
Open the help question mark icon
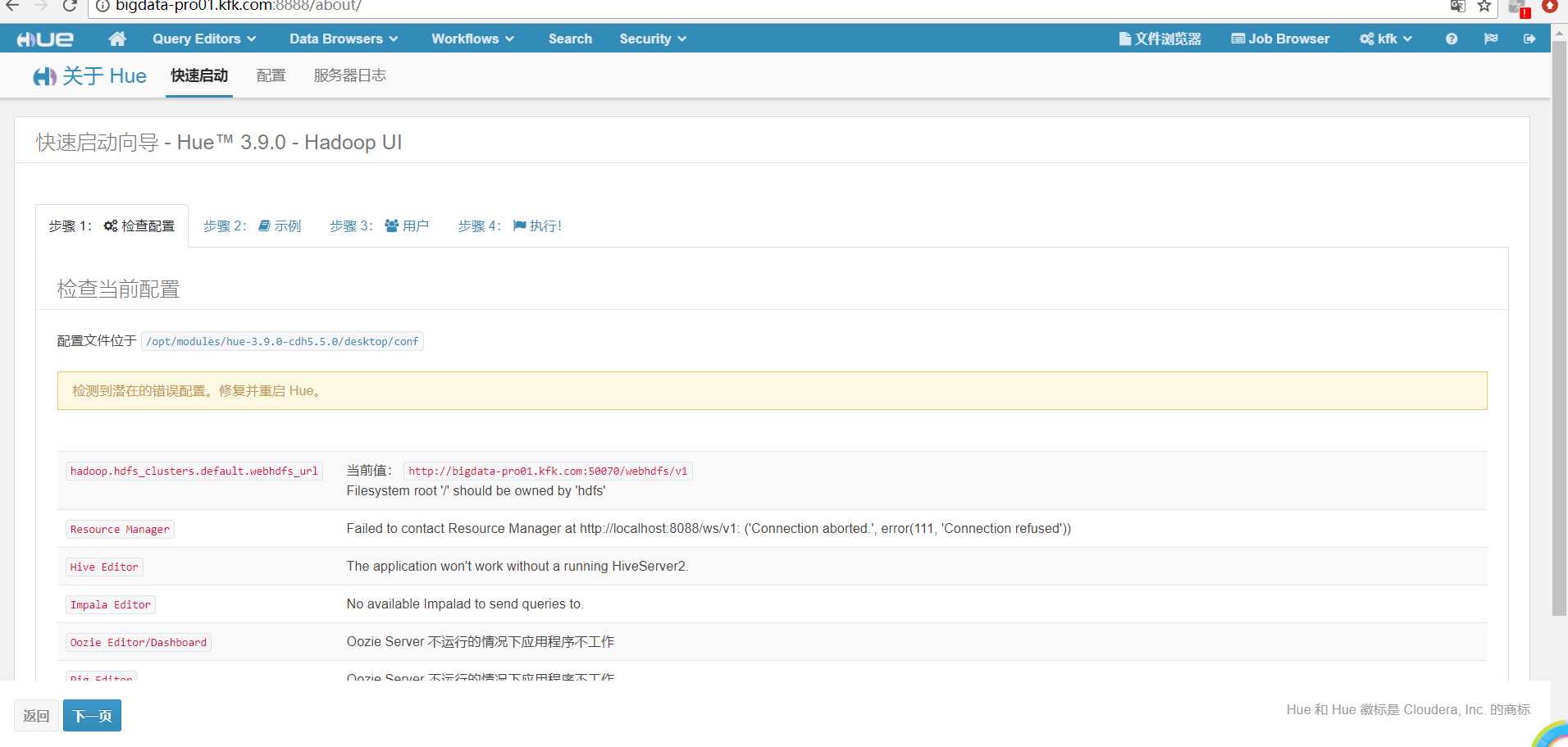point(1452,39)
